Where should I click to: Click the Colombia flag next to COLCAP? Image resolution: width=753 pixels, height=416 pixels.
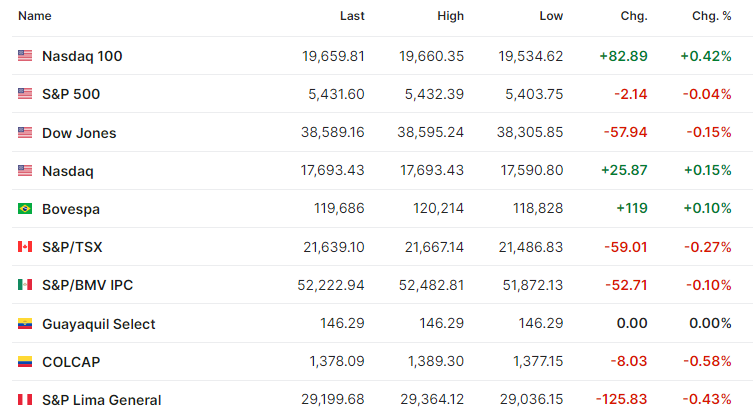25,361
